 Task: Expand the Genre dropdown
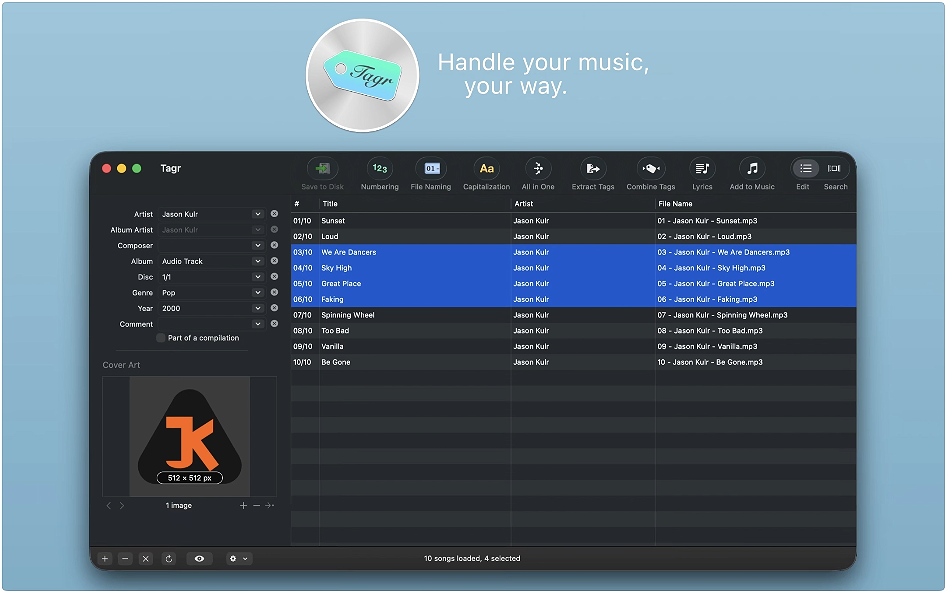[x=258, y=293]
